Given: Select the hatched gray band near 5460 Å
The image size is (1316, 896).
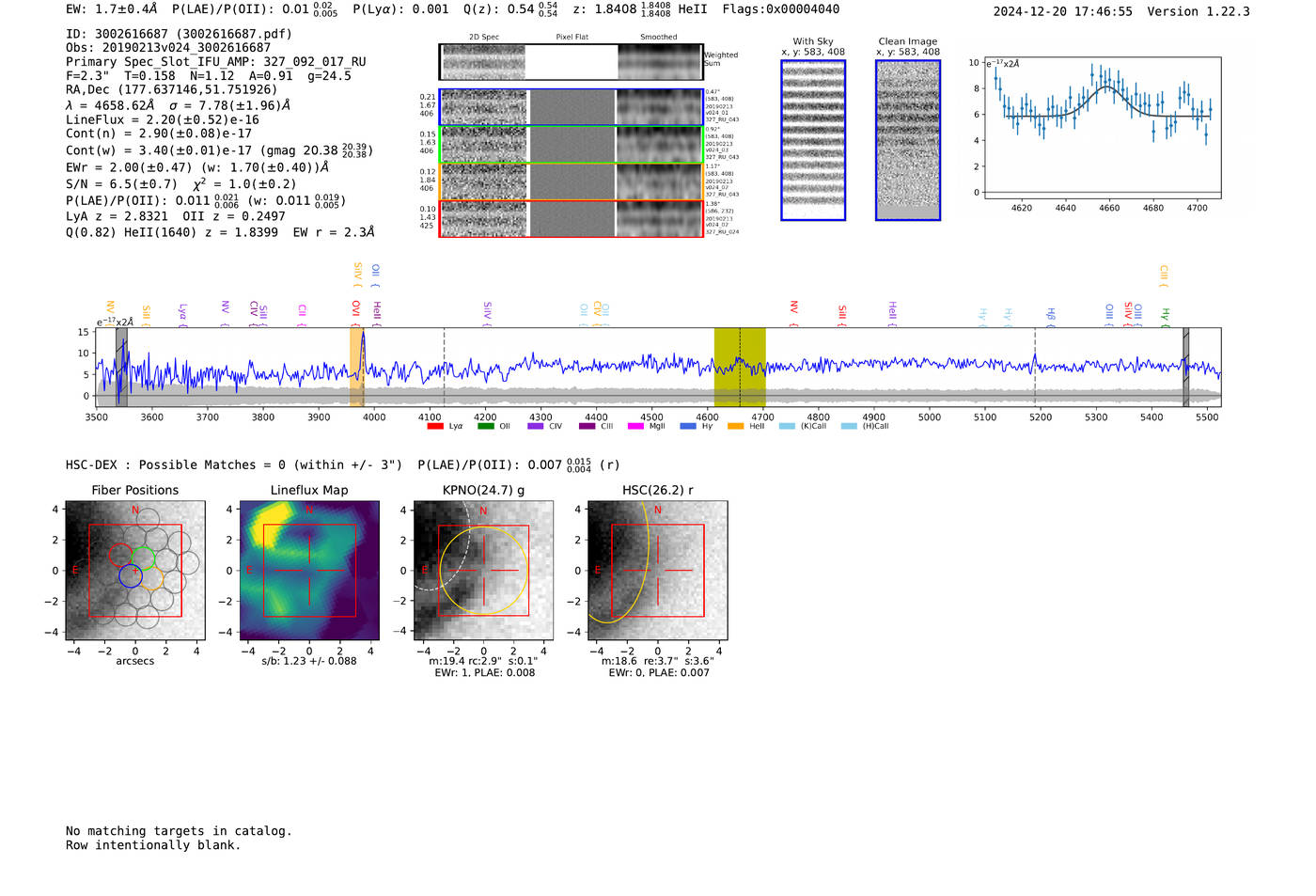Looking at the screenshot, I should [1185, 367].
